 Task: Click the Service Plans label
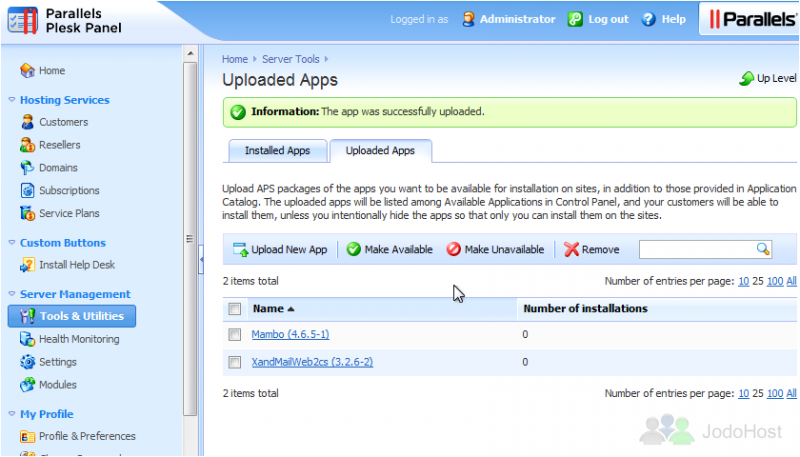69,213
